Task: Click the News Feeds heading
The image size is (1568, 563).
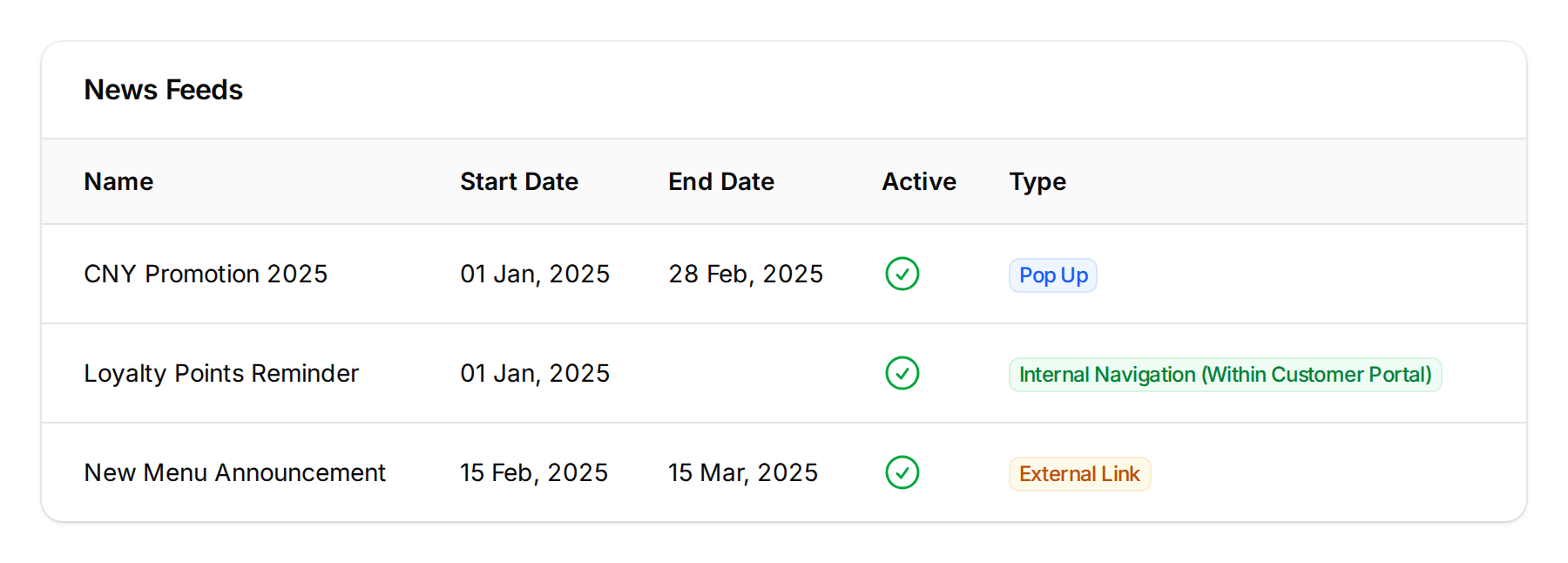Action: point(163,90)
